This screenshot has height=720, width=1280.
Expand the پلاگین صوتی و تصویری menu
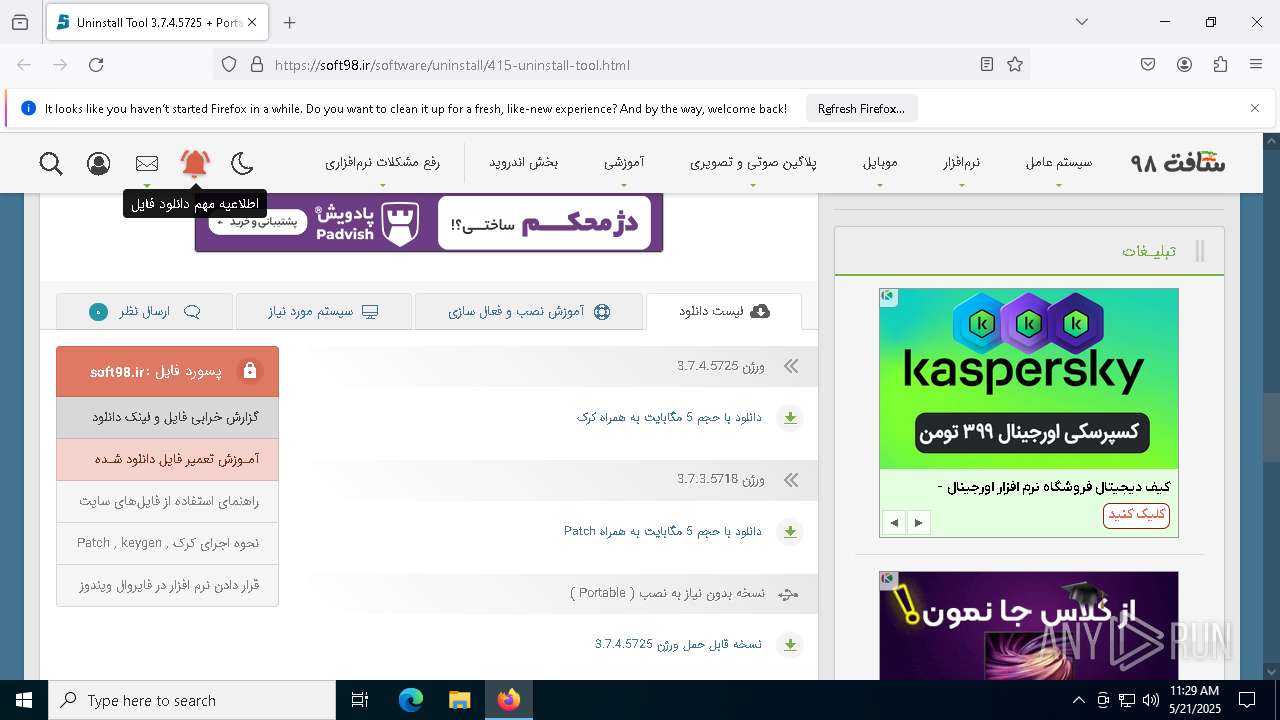pyautogui.click(x=753, y=162)
